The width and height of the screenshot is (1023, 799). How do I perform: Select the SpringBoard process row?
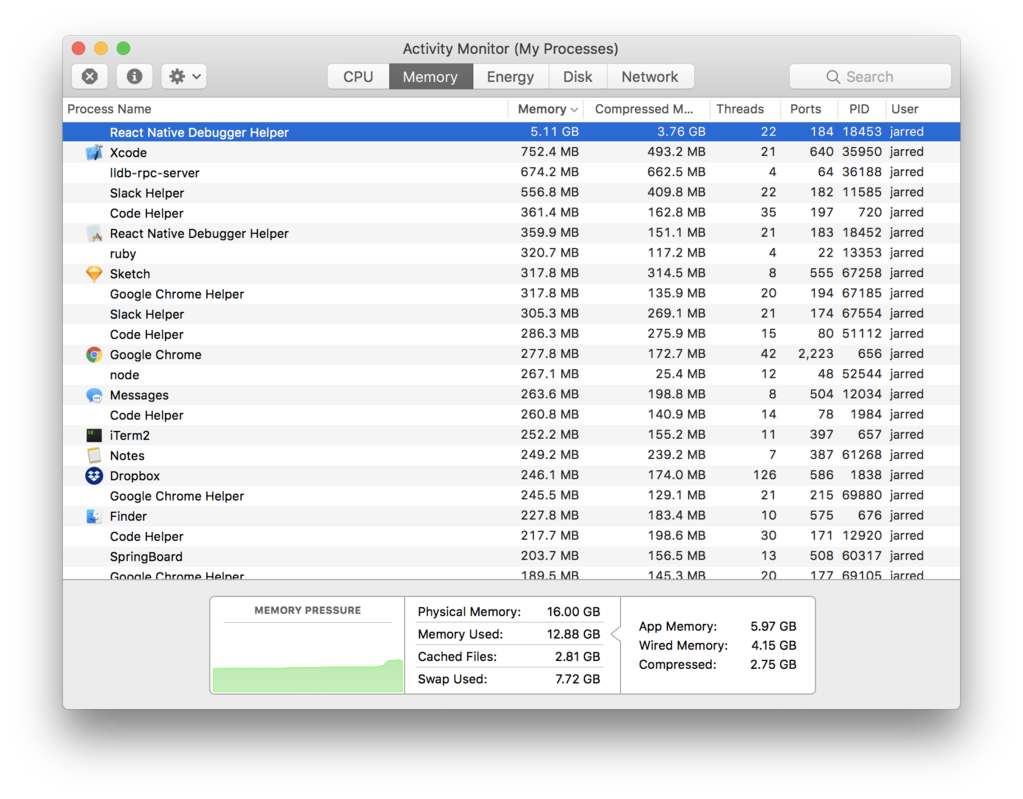[512, 556]
